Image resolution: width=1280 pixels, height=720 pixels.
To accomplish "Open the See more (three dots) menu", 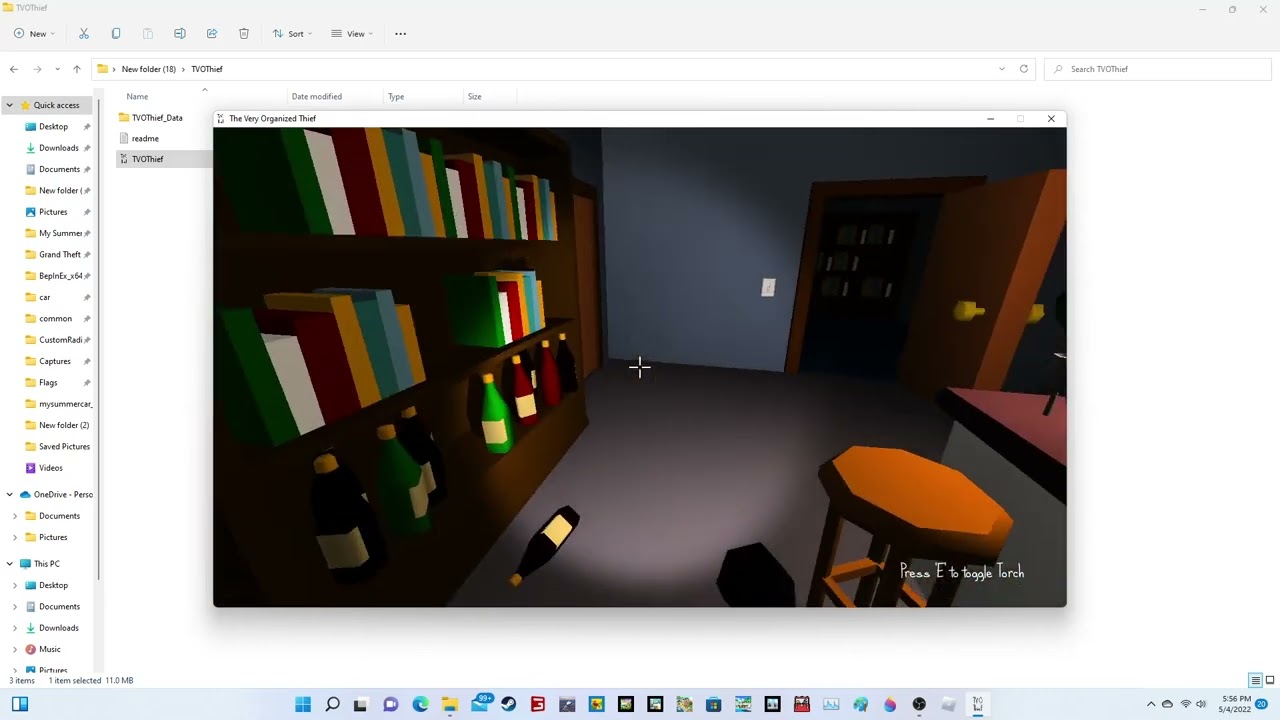I will (401, 34).
